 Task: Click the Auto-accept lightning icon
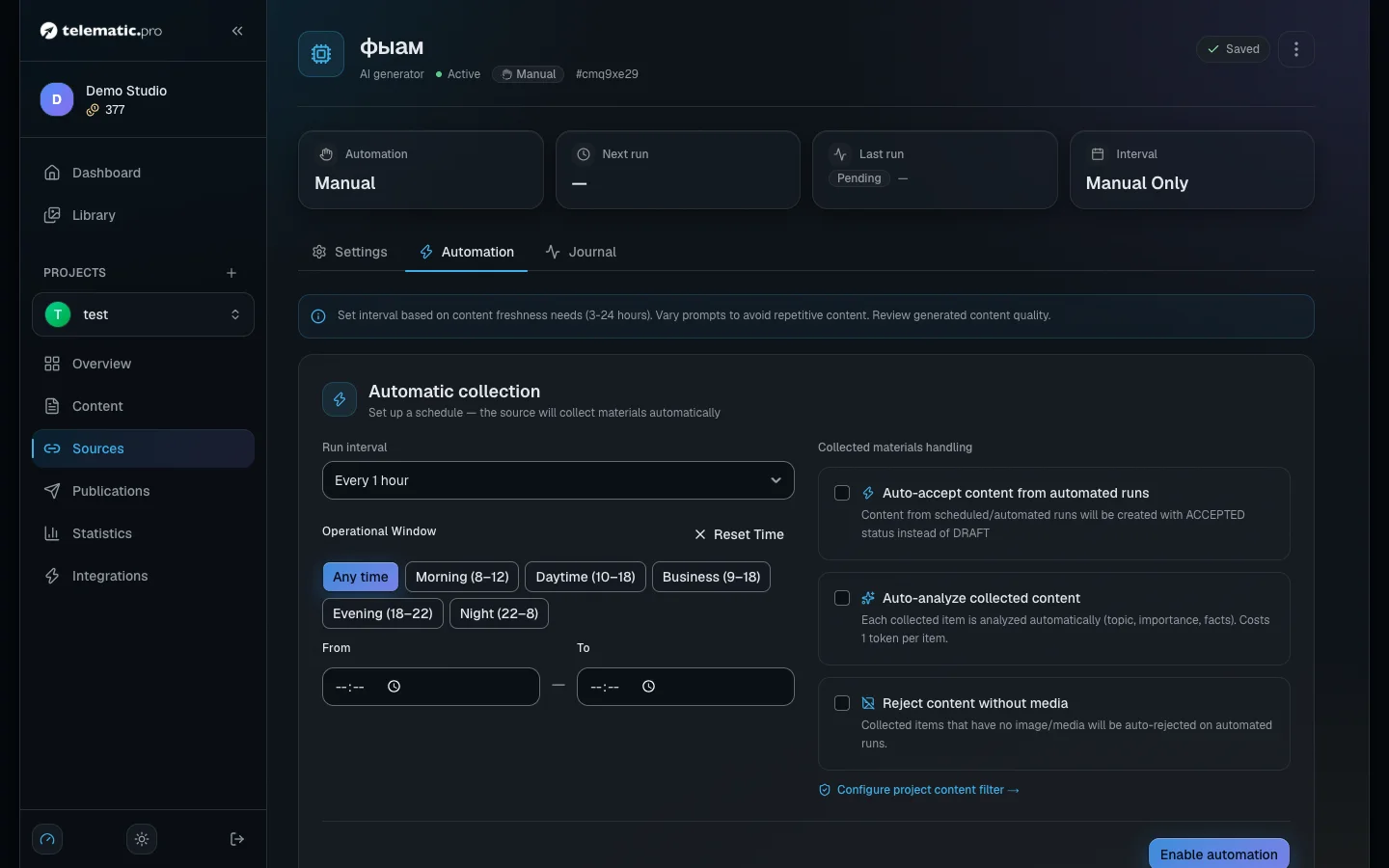coord(868,493)
